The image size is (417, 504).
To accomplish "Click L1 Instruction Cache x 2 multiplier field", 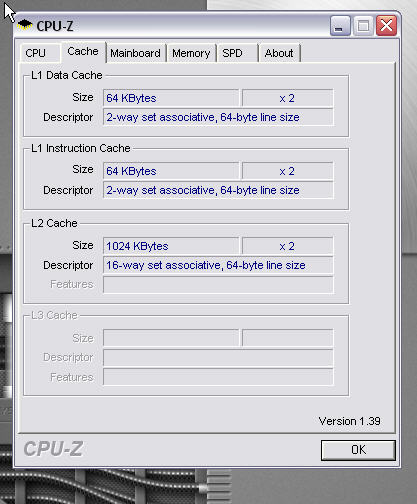I will coord(287,171).
